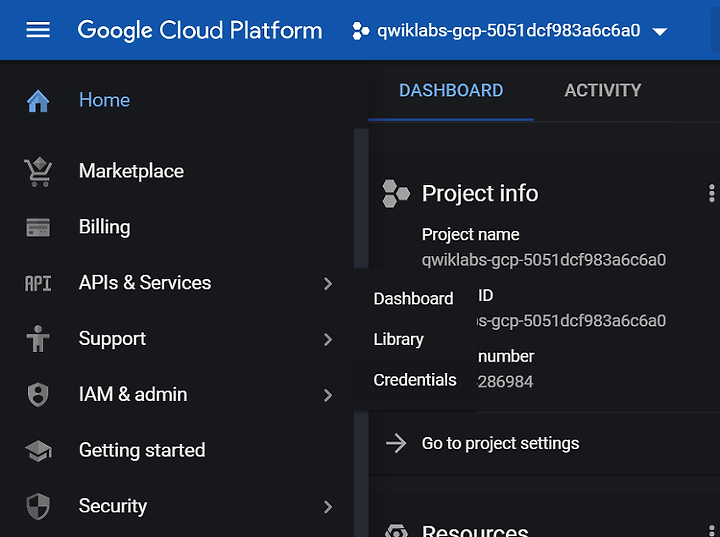Expand APIs & Services submenu chevron

327,283
